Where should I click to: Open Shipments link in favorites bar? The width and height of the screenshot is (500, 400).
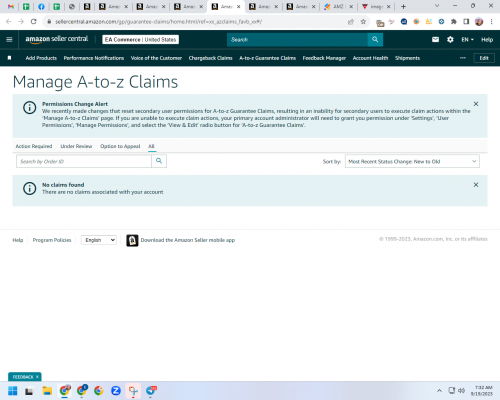(x=407, y=58)
